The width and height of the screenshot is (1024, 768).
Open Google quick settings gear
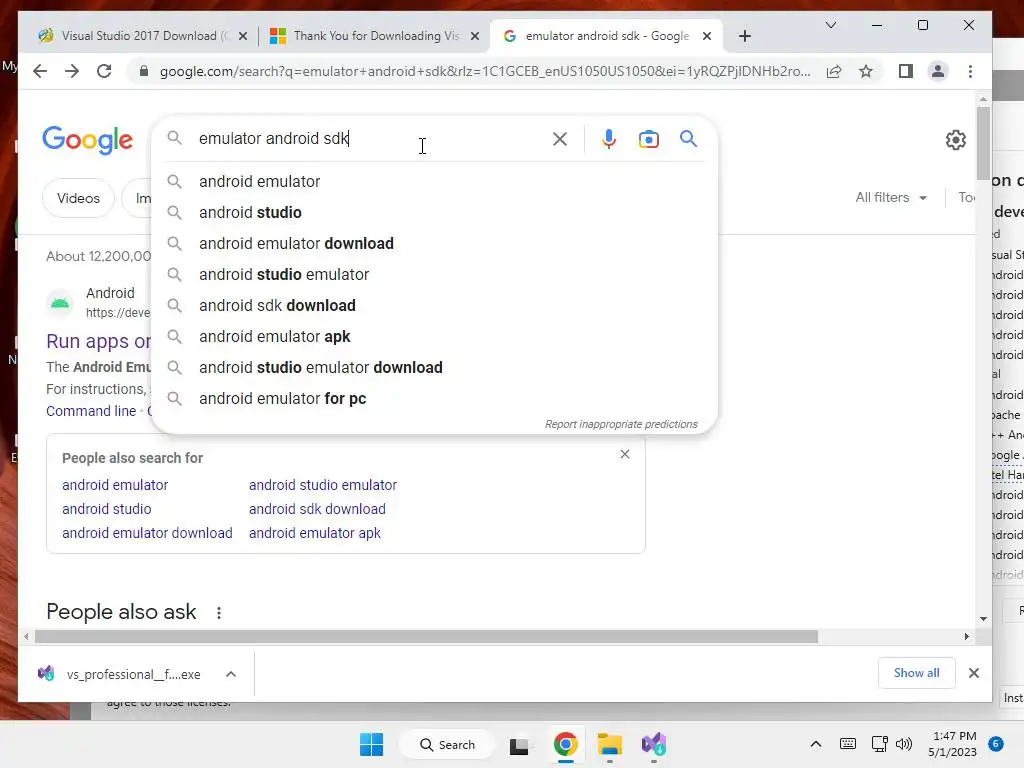[955, 139]
